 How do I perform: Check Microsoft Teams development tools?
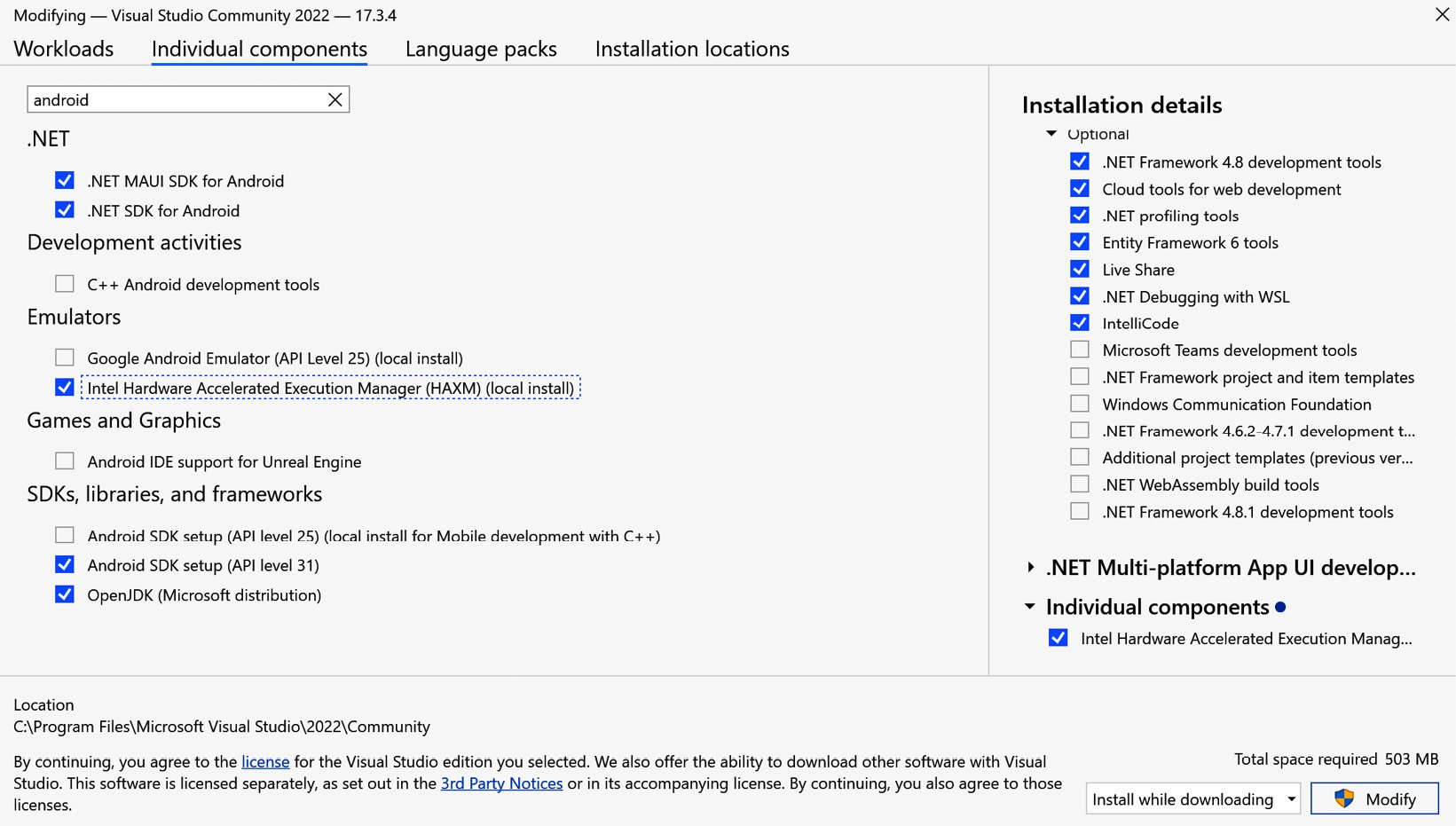[1080, 350]
